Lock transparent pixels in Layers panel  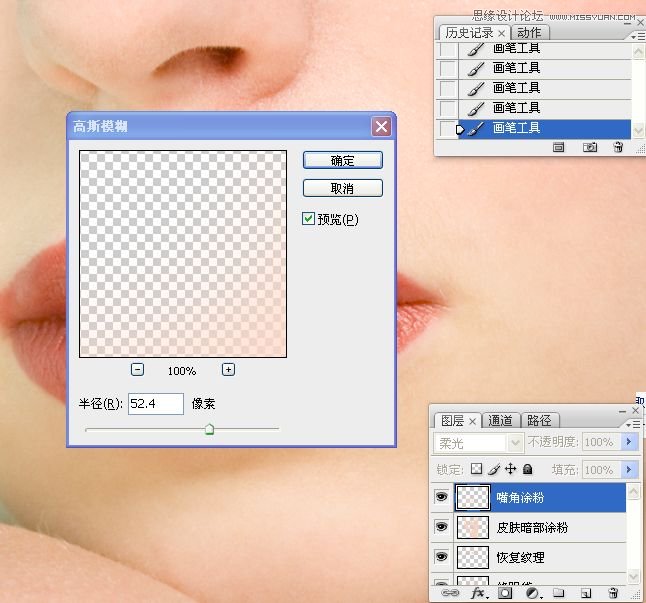point(476,469)
